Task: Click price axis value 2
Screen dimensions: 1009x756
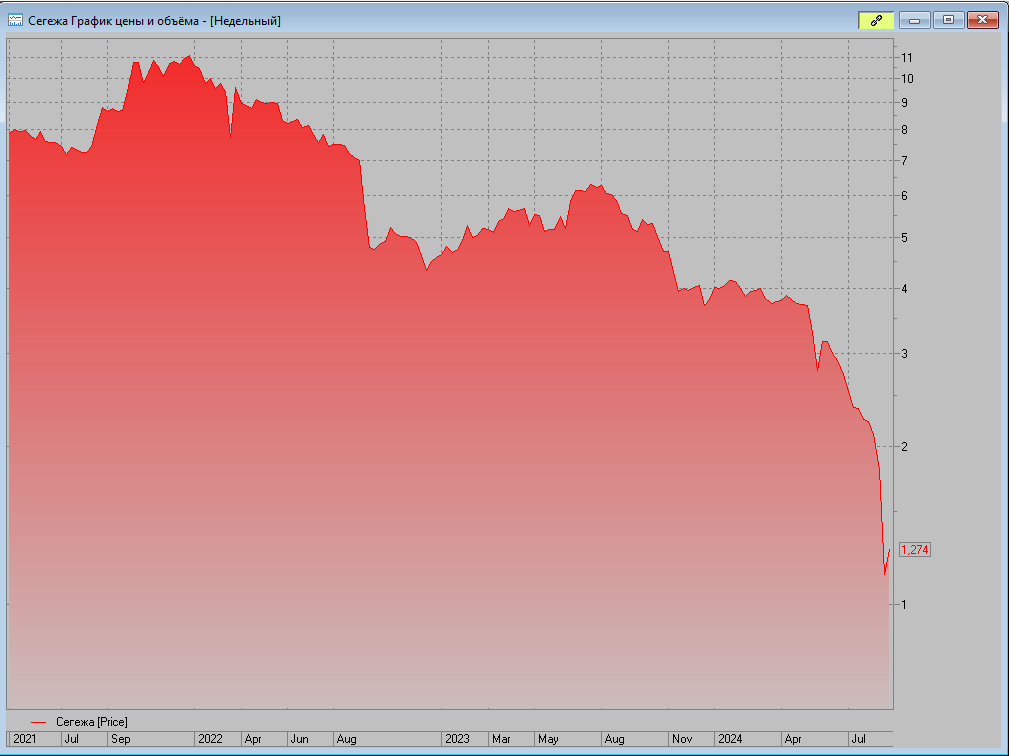Action: point(904,446)
